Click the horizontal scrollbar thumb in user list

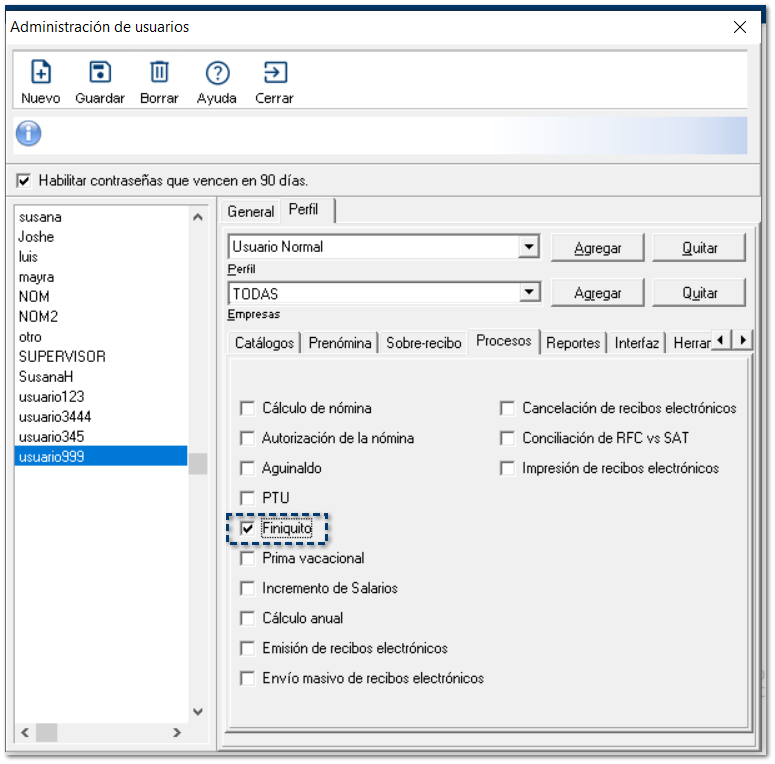point(46,732)
